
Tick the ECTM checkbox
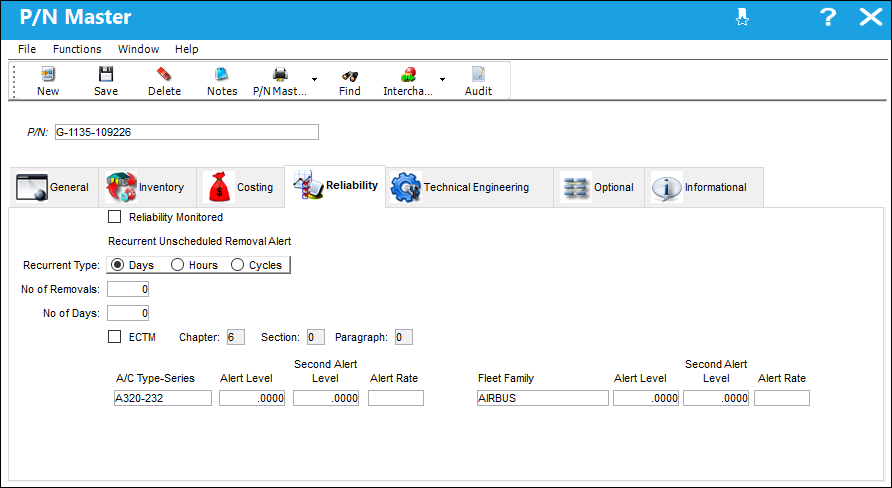tap(114, 337)
